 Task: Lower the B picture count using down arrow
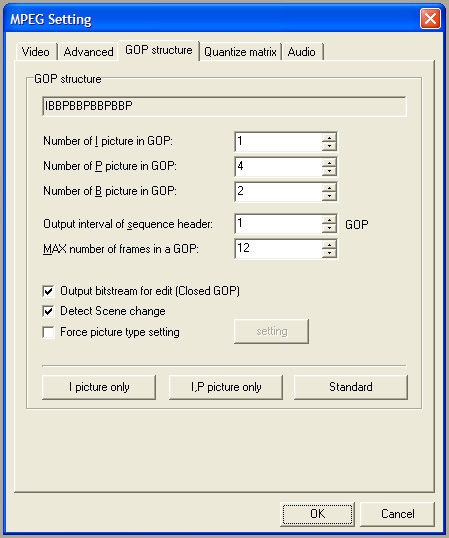[329, 196]
